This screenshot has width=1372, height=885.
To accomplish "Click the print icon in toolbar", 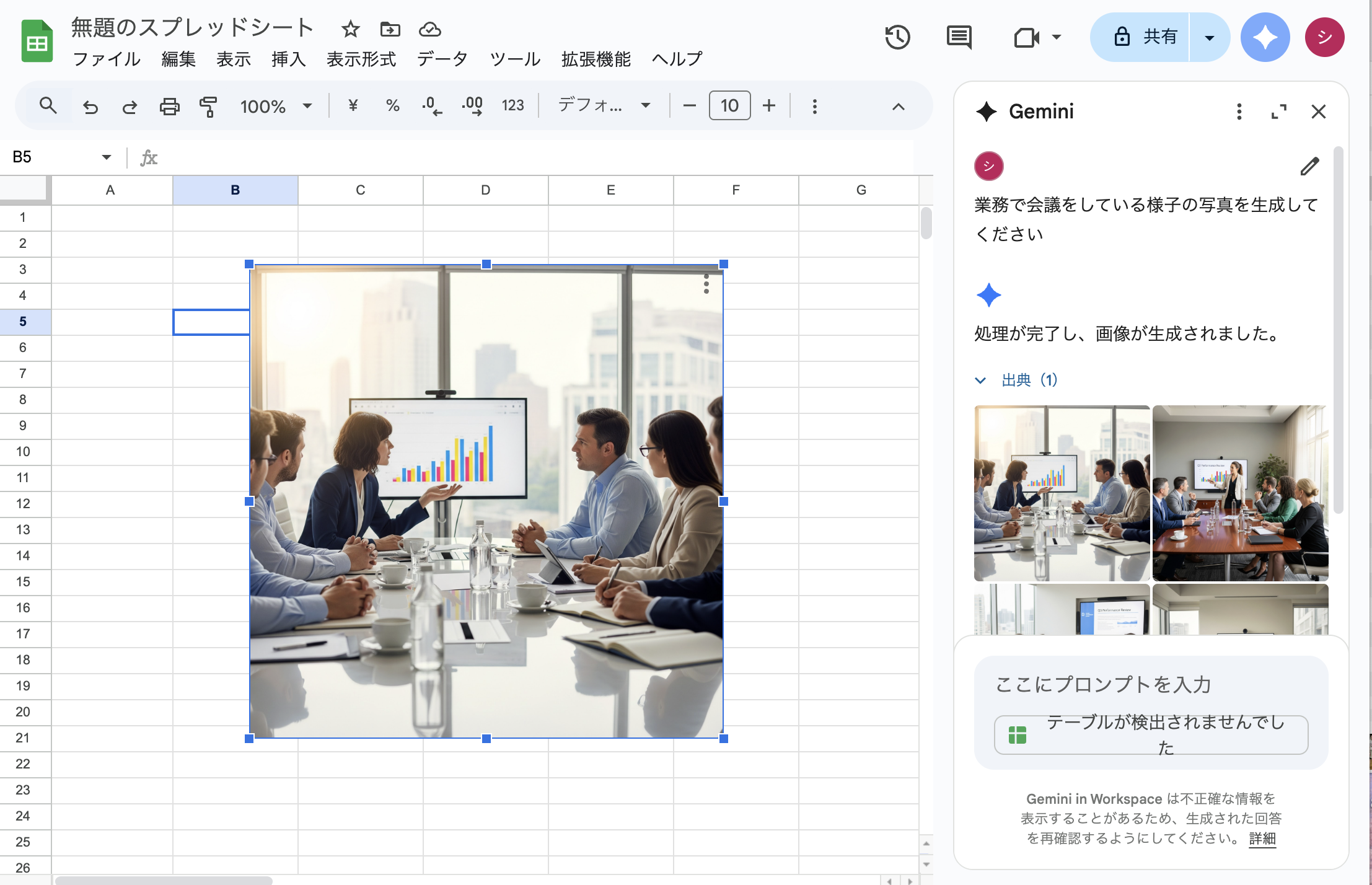I will (x=169, y=107).
